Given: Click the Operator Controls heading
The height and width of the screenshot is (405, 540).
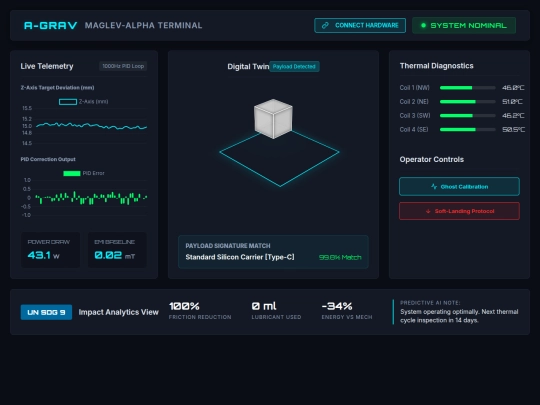Looking at the screenshot, I should 432,159.
